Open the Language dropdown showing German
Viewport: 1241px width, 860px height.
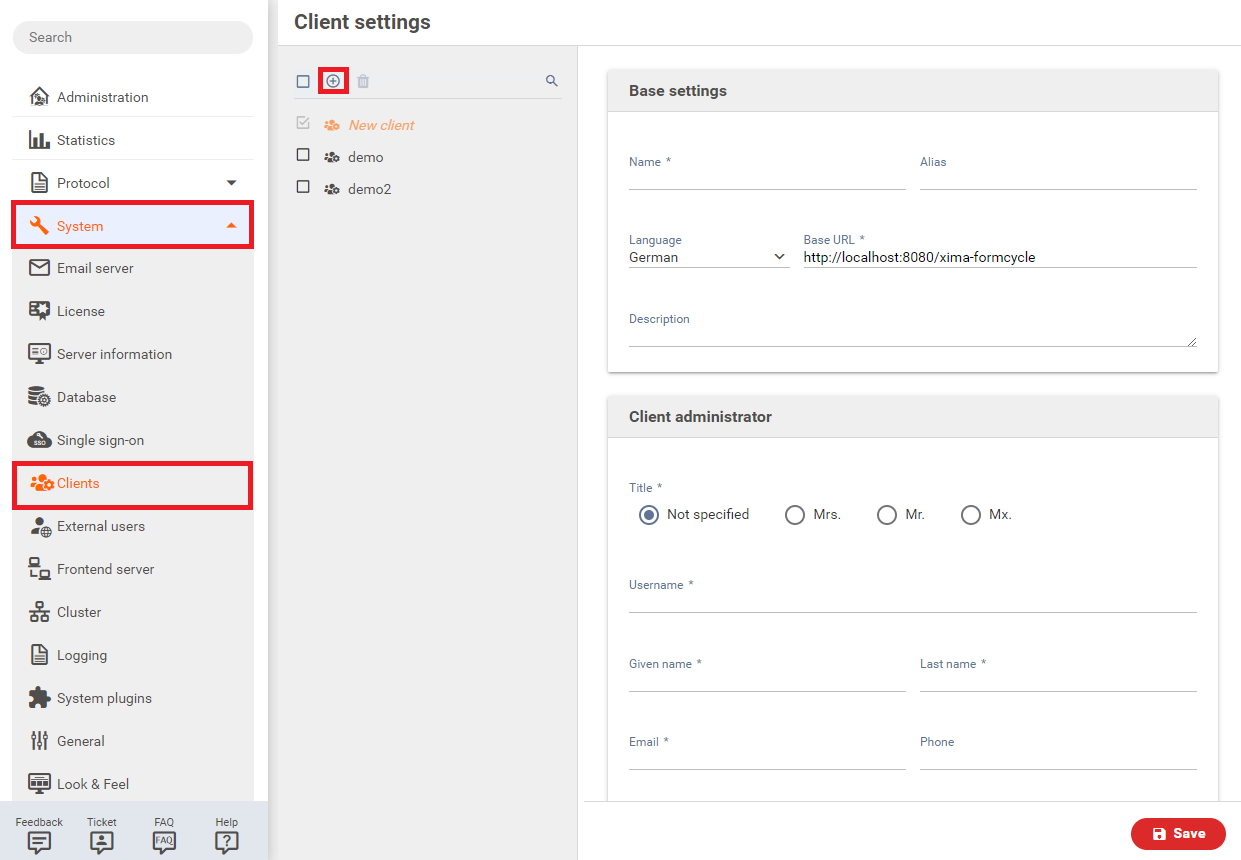[x=708, y=257]
